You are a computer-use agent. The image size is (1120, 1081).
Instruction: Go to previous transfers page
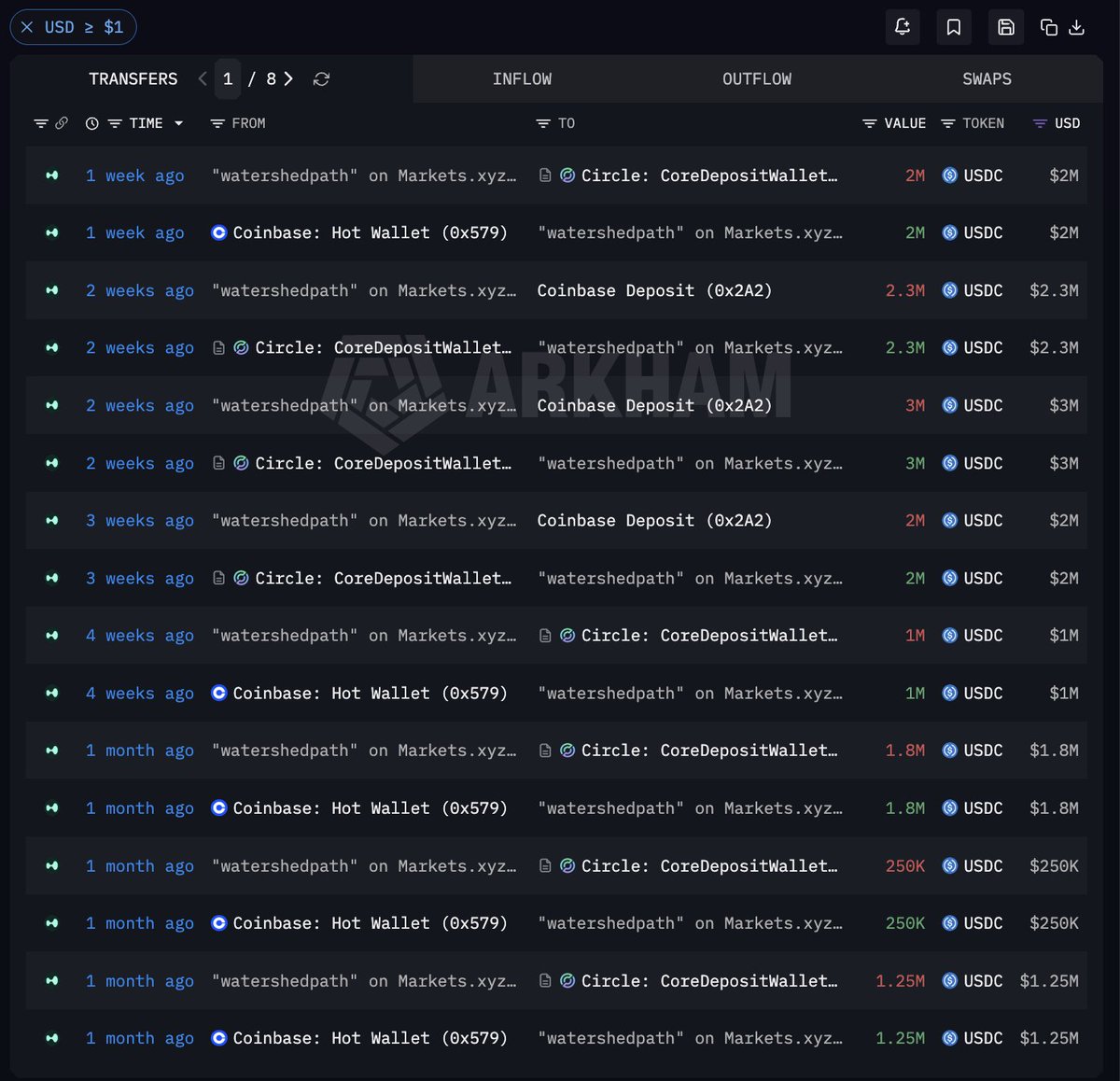pos(203,79)
